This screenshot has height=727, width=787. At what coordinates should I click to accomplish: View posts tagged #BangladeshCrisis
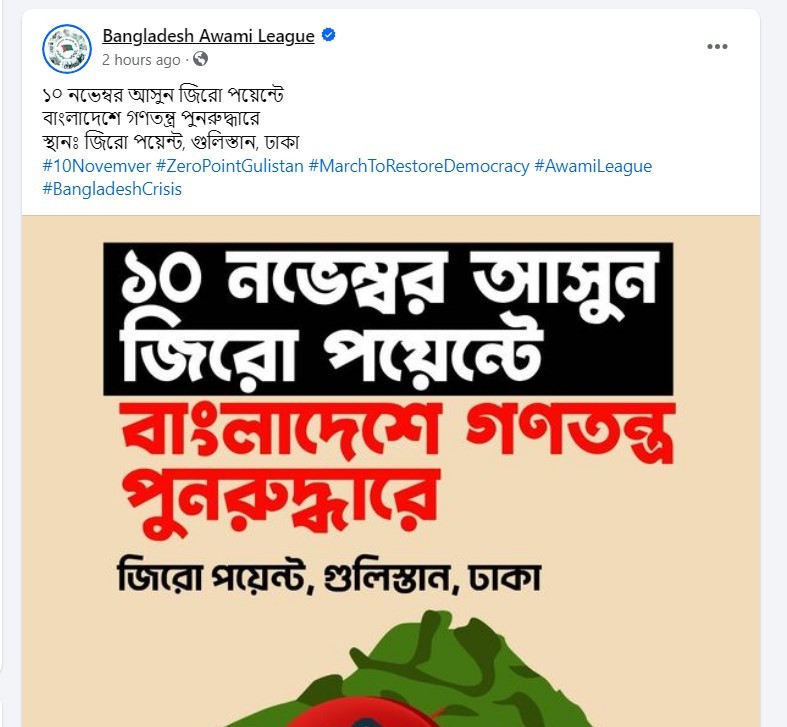(112, 189)
